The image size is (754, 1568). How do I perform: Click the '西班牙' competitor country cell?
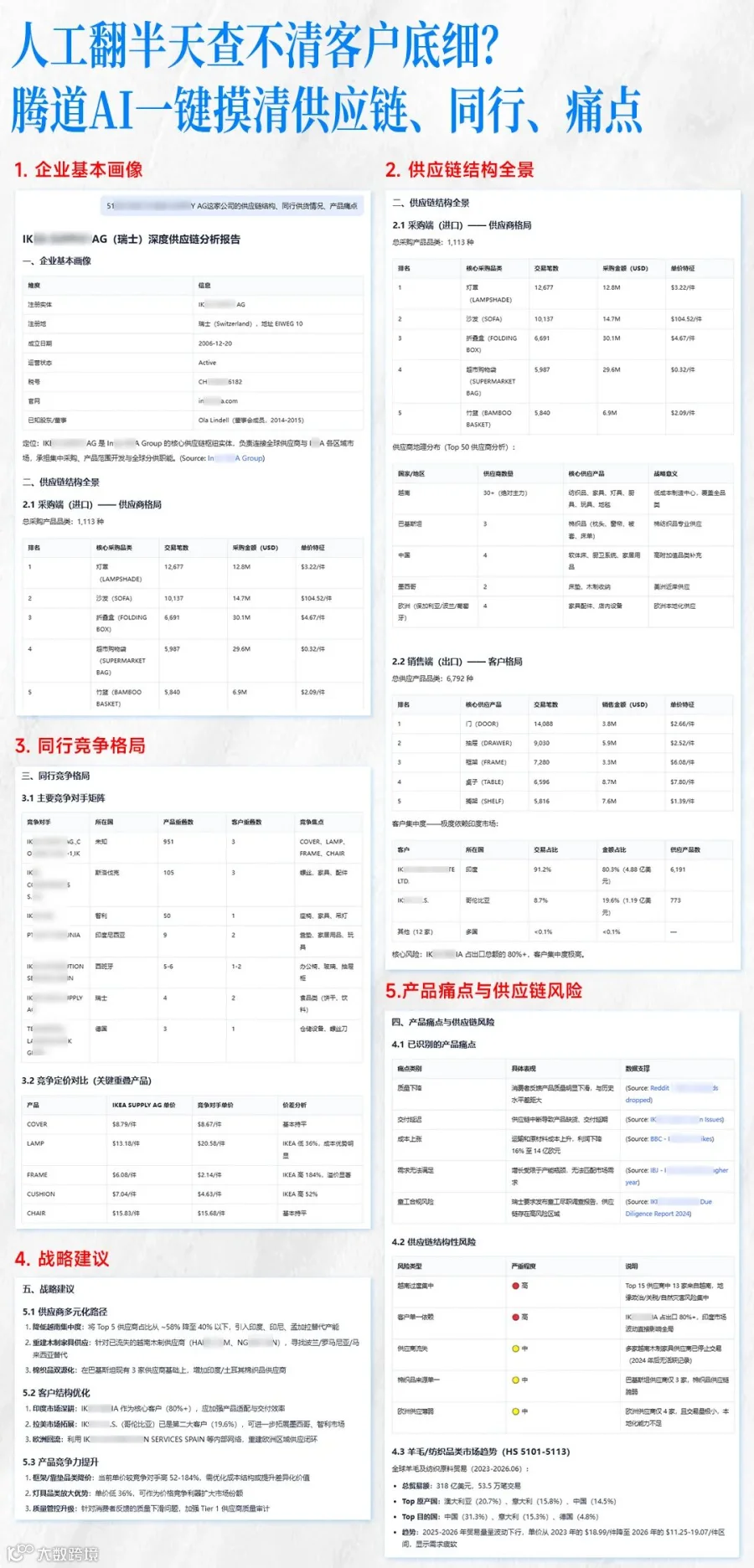pos(104,967)
